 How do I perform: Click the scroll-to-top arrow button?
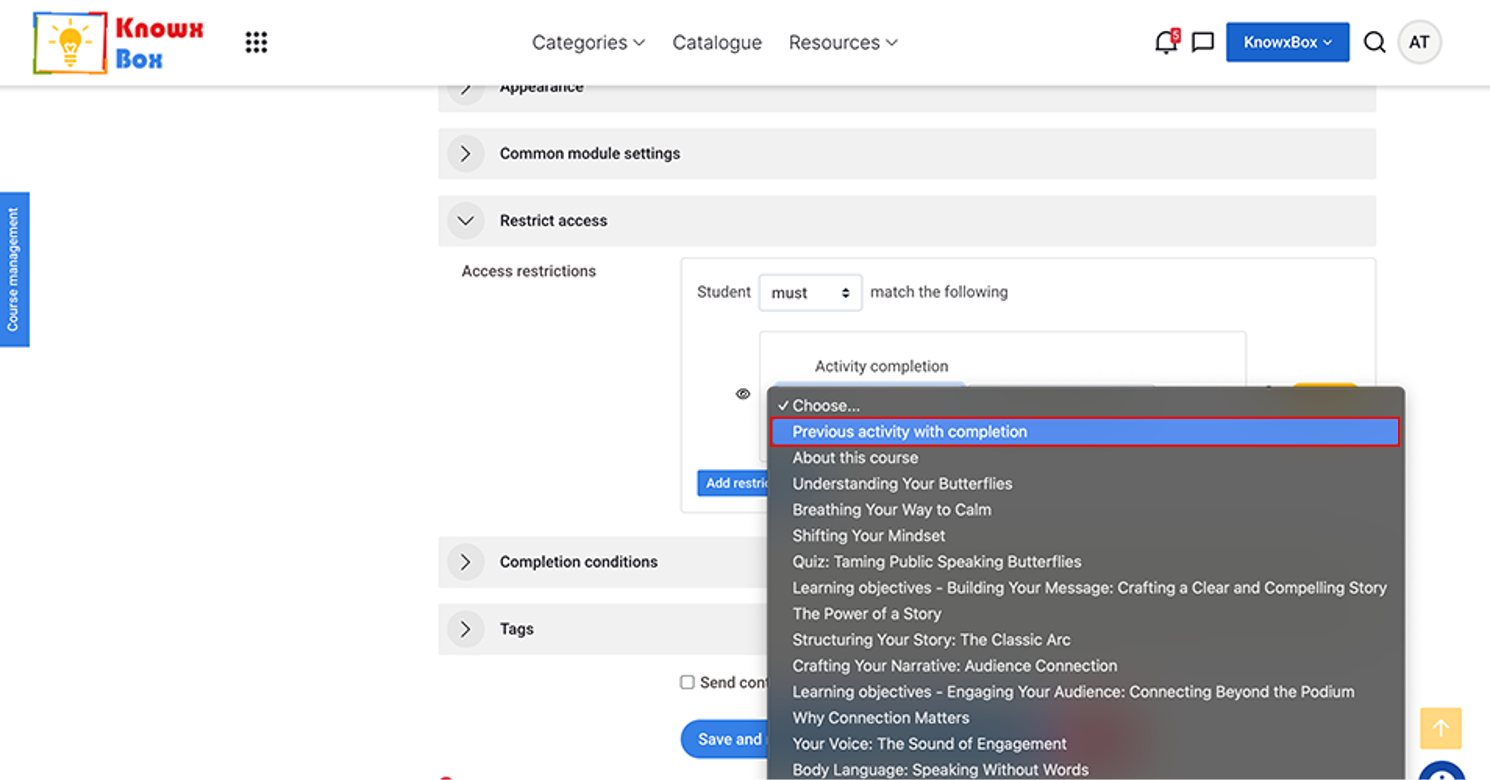1440,729
